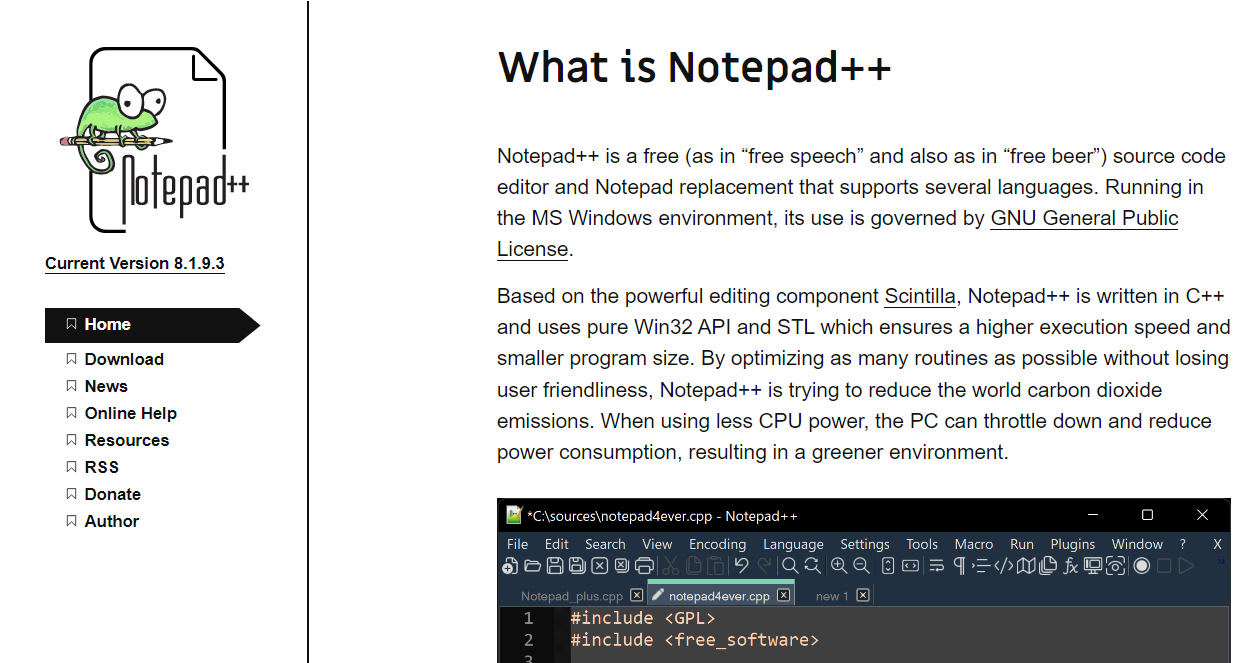Click the Save All icon in the toolbar

point(578,566)
